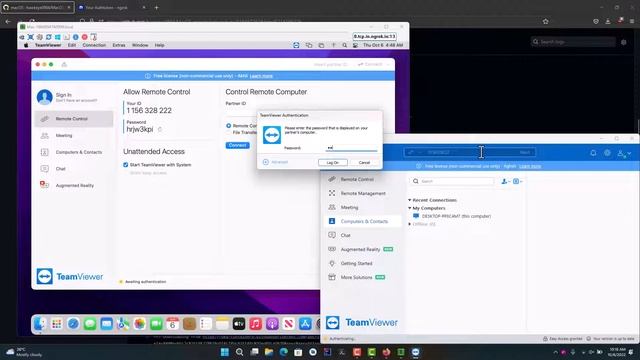Select the Remote Control radio button
The height and width of the screenshot is (360, 640).
coord(229,126)
